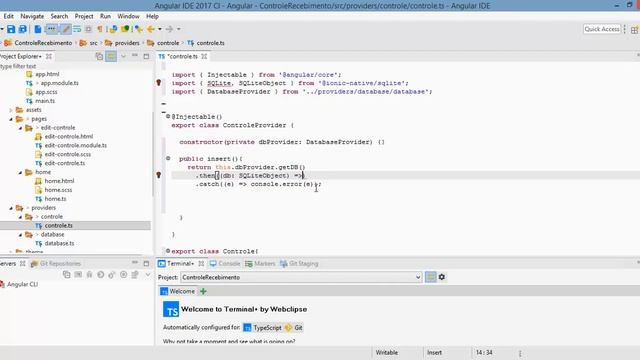Click the error marker beside SQLite import
Screen dimensions: 640x360
[x=159, y=83]
